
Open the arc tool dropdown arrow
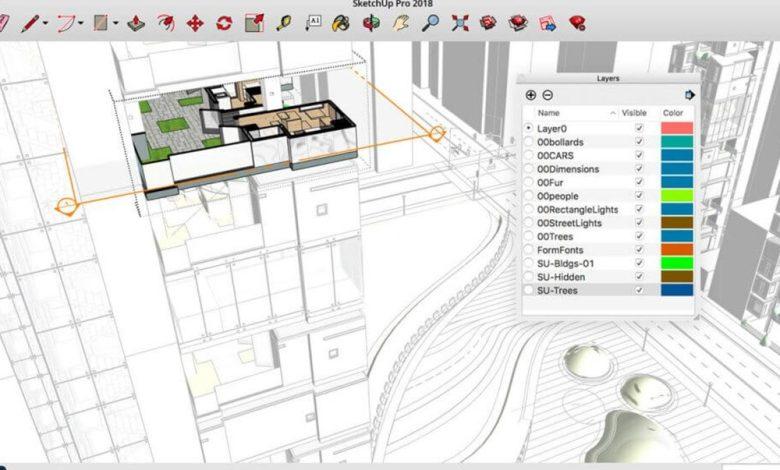81,23
